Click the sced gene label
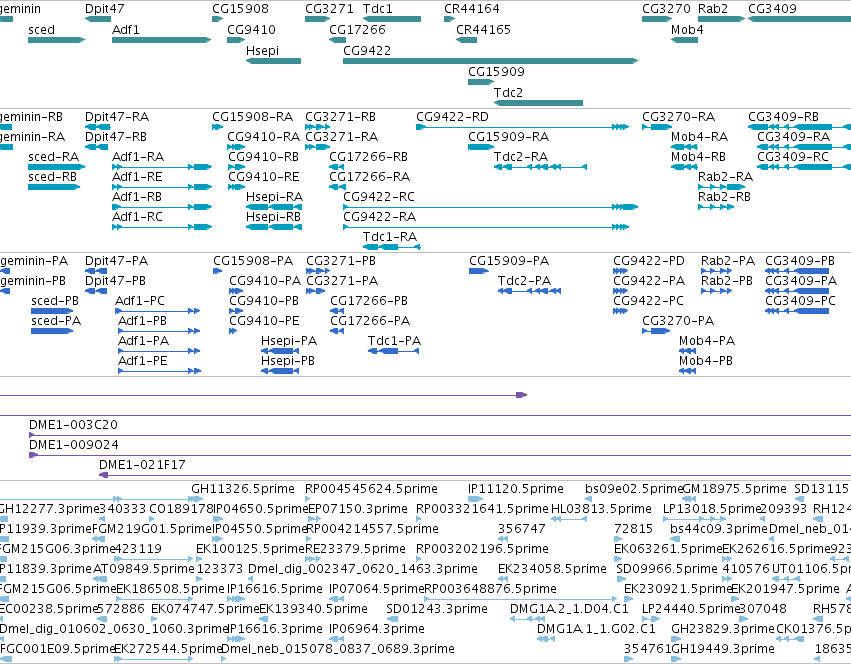Image resolution: width=851 pixels, height=664 pixels. point(41,30)
